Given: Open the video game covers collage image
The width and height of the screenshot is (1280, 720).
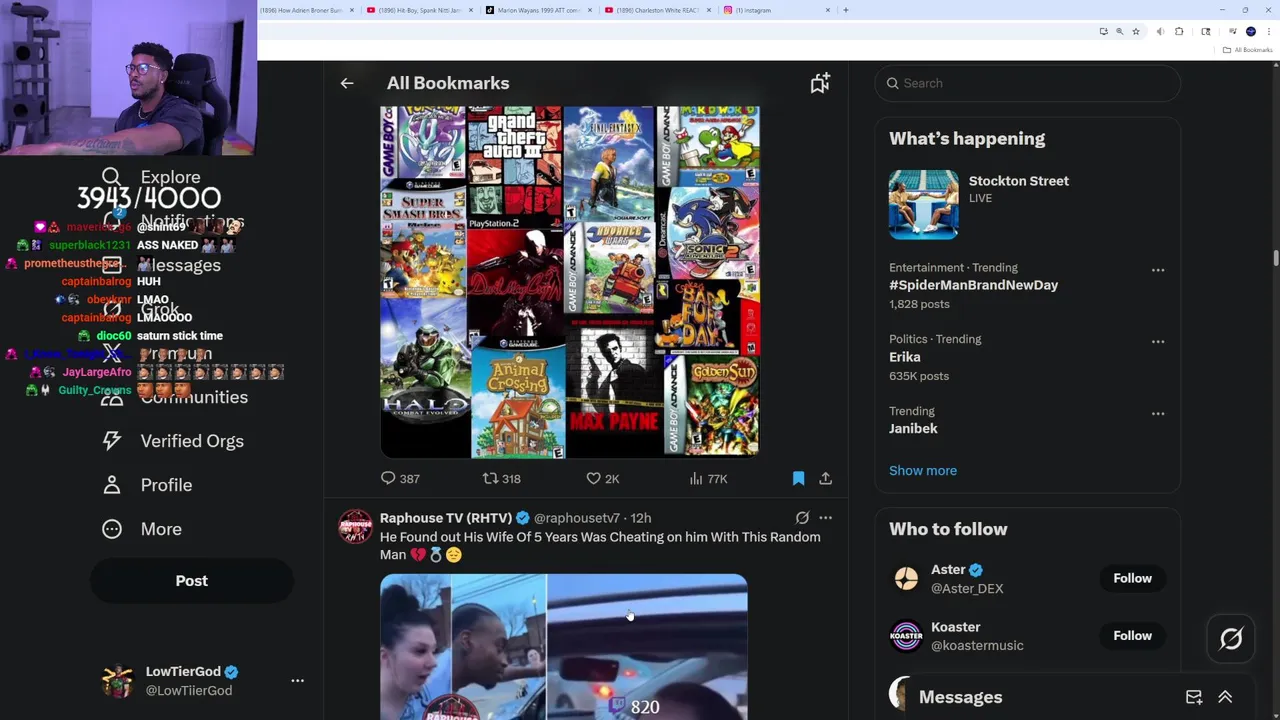Looking at the screenshot, I should click(570, 281).
